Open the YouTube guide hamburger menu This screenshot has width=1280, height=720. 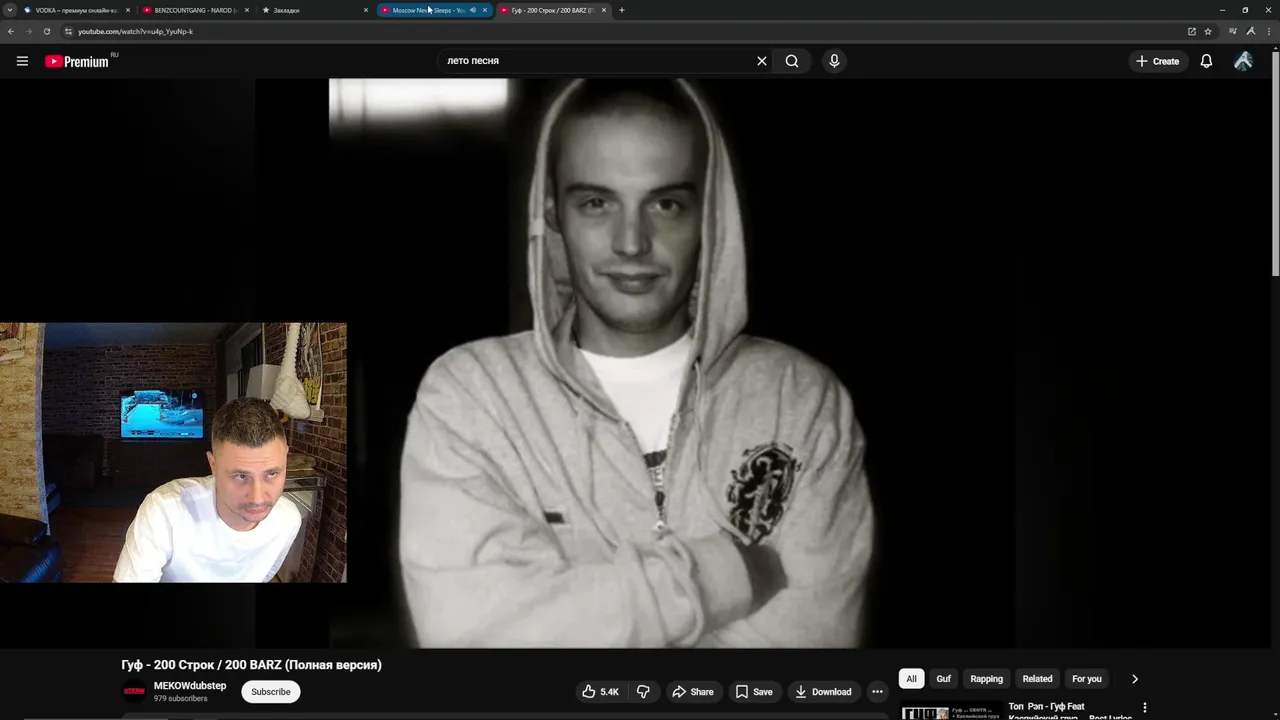(22, 61)
